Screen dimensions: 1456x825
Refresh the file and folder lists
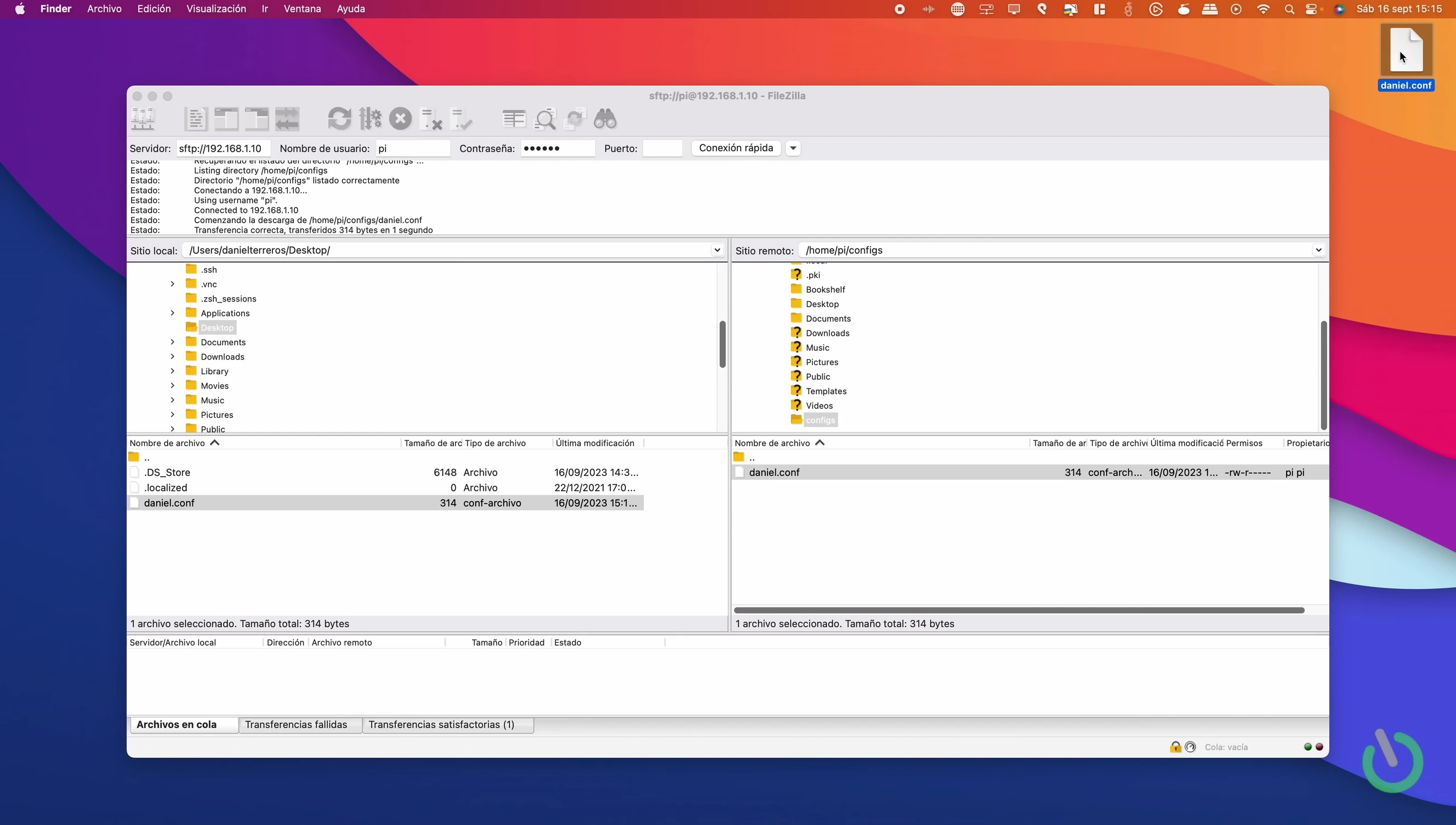coord(339,119)
